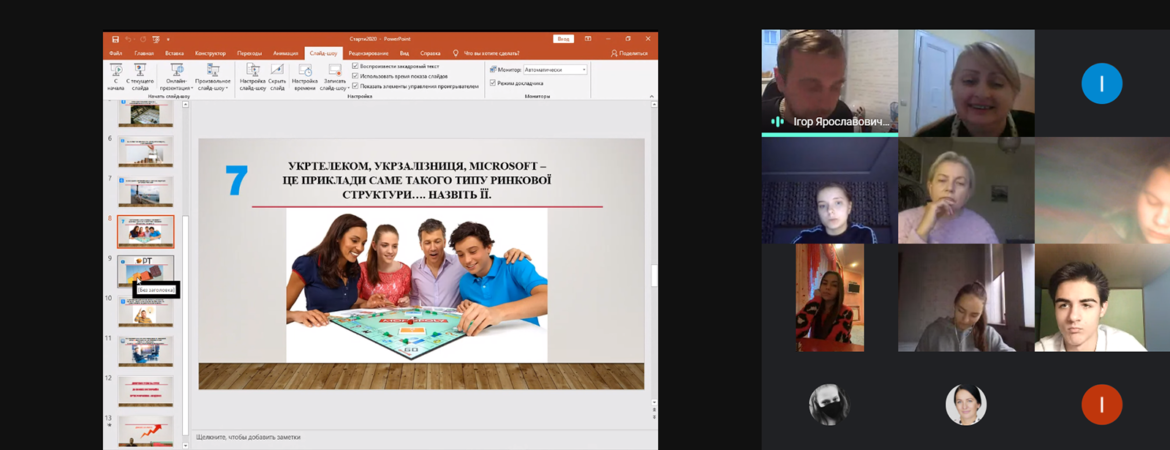Viewport: 1170px width, 450px height.
Task: Toggle Показать элементы управления проигрывателем checkbox
Action: tap(355, 86)
